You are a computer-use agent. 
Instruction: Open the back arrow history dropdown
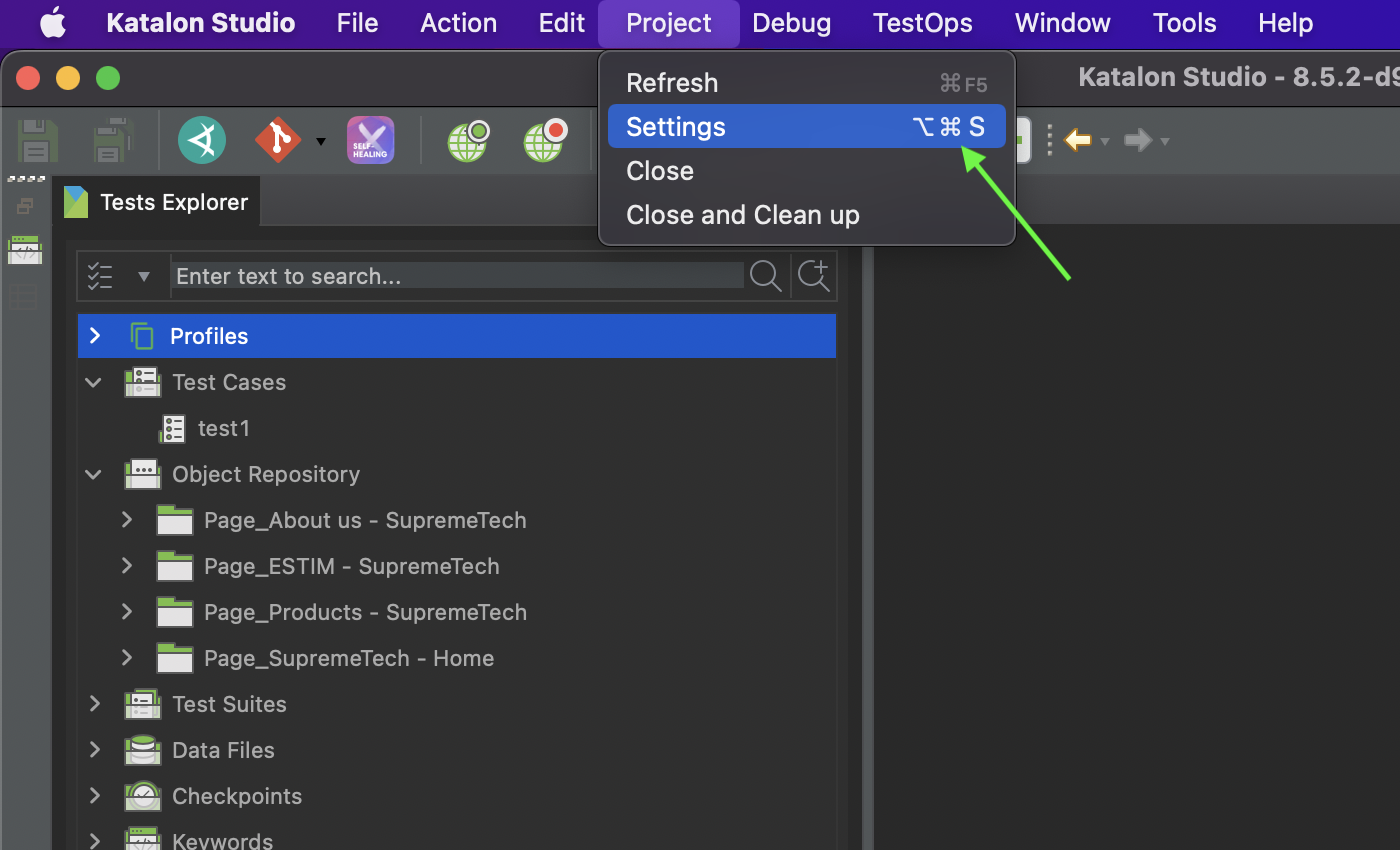coord(1105,142)
